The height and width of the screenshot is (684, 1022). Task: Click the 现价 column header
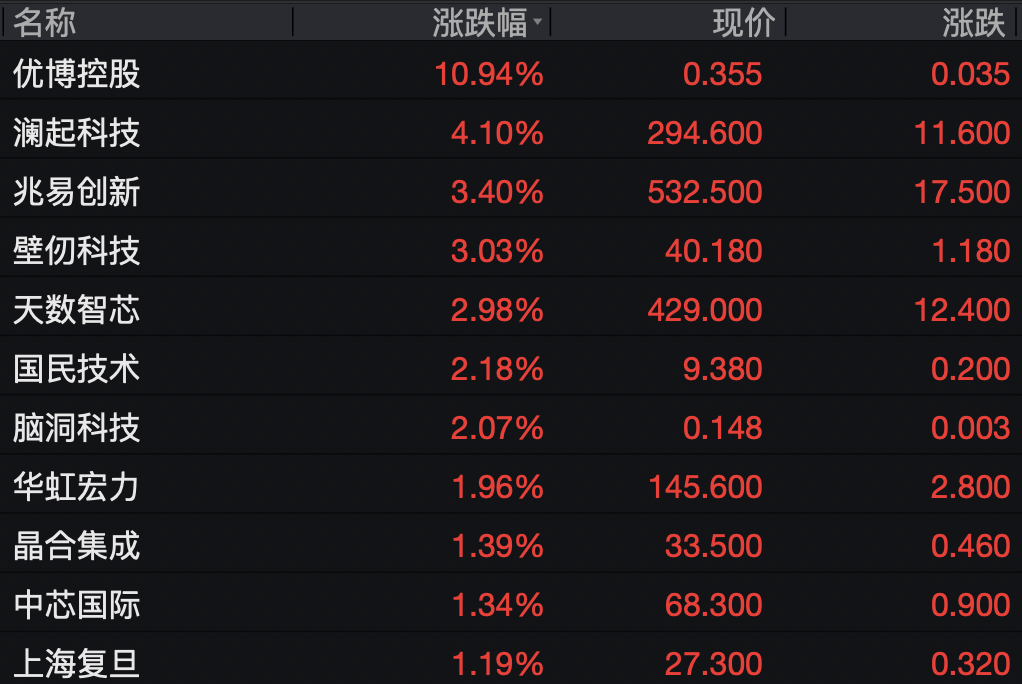coord(744,23)
